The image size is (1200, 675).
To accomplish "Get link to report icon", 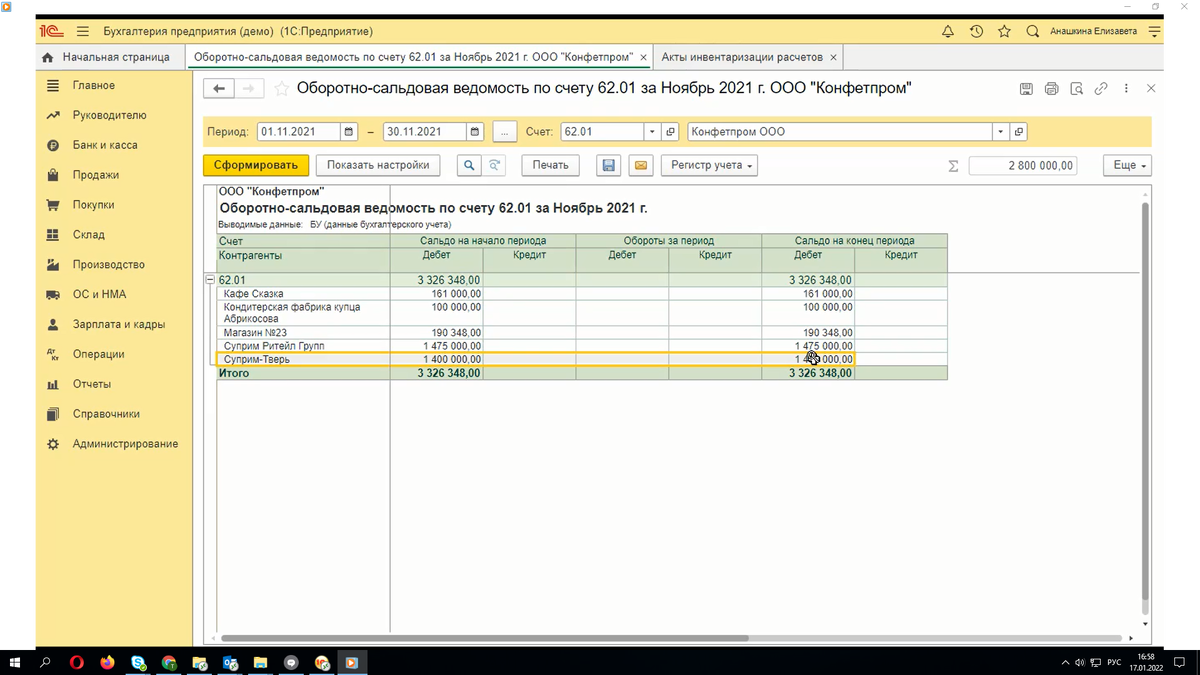I will coord(1101,89).
